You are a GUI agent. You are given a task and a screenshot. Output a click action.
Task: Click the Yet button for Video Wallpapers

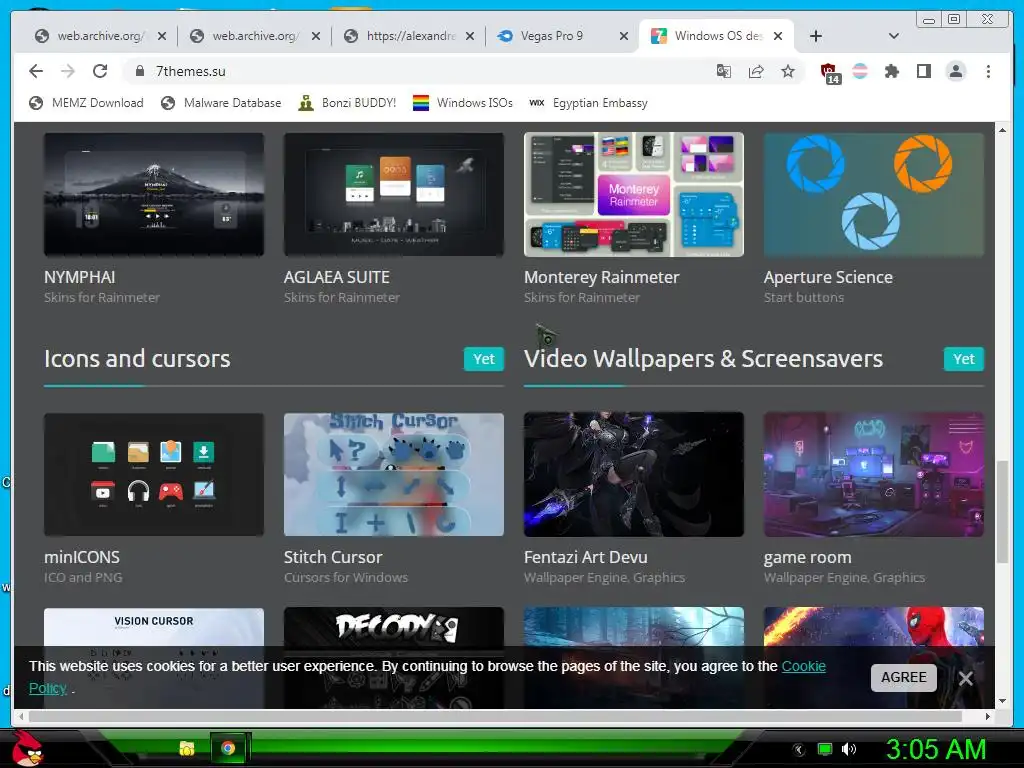click(964, 359)
